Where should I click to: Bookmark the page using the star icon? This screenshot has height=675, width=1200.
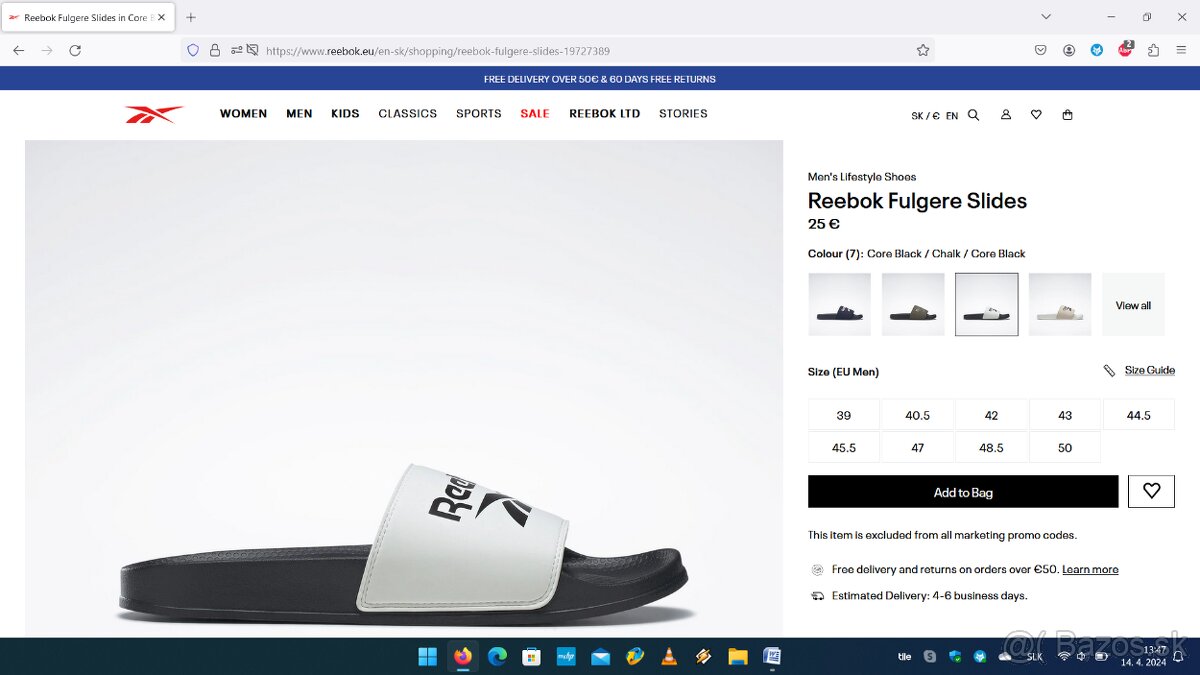(x=923, y=50)
